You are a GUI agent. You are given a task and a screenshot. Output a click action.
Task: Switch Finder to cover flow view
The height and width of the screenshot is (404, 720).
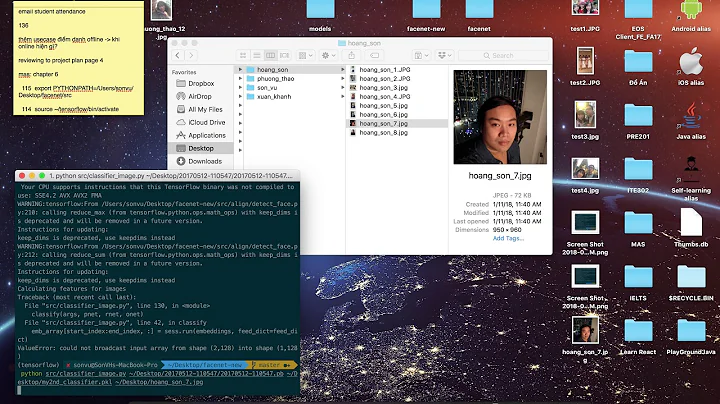point(285,56)
